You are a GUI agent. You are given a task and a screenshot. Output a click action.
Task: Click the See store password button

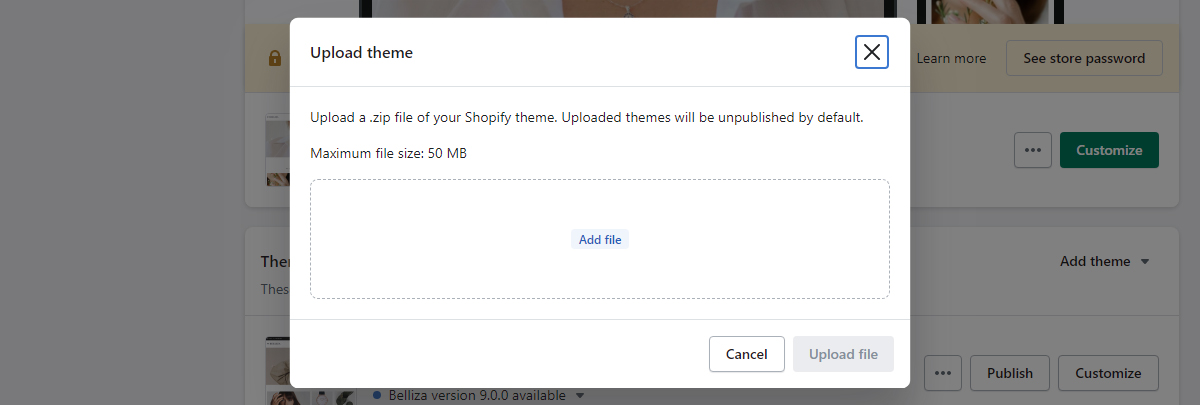coord(1084,58)
